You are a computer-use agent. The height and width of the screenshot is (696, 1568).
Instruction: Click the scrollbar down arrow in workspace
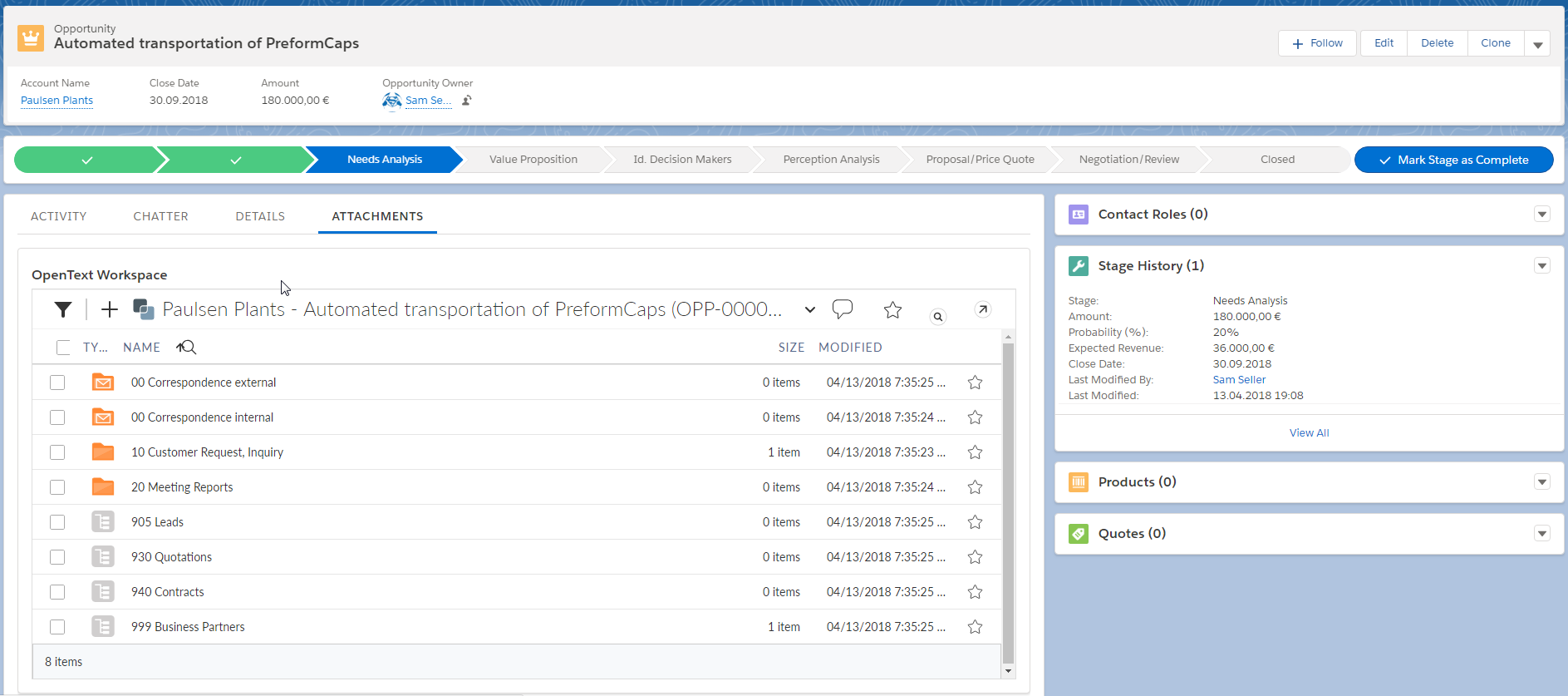pyautogui.click(x=1008, y=671)
